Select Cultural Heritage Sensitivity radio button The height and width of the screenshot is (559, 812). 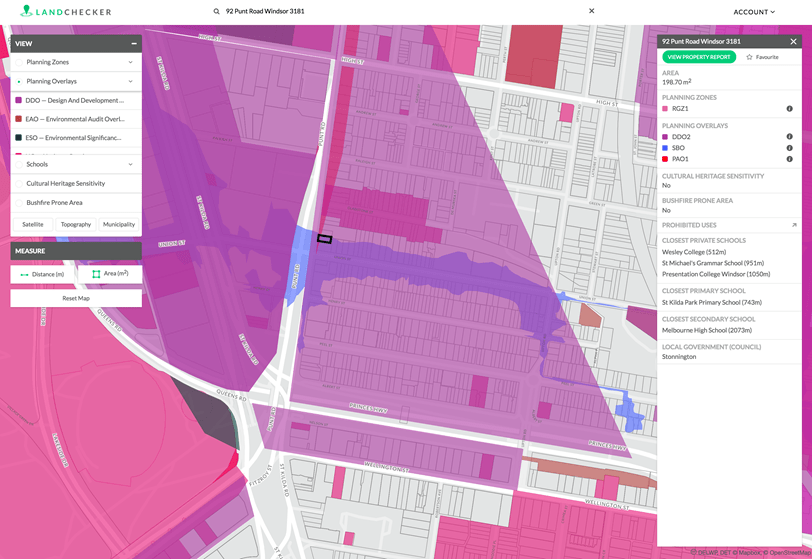pyautogui.click(x=19, y=183)
